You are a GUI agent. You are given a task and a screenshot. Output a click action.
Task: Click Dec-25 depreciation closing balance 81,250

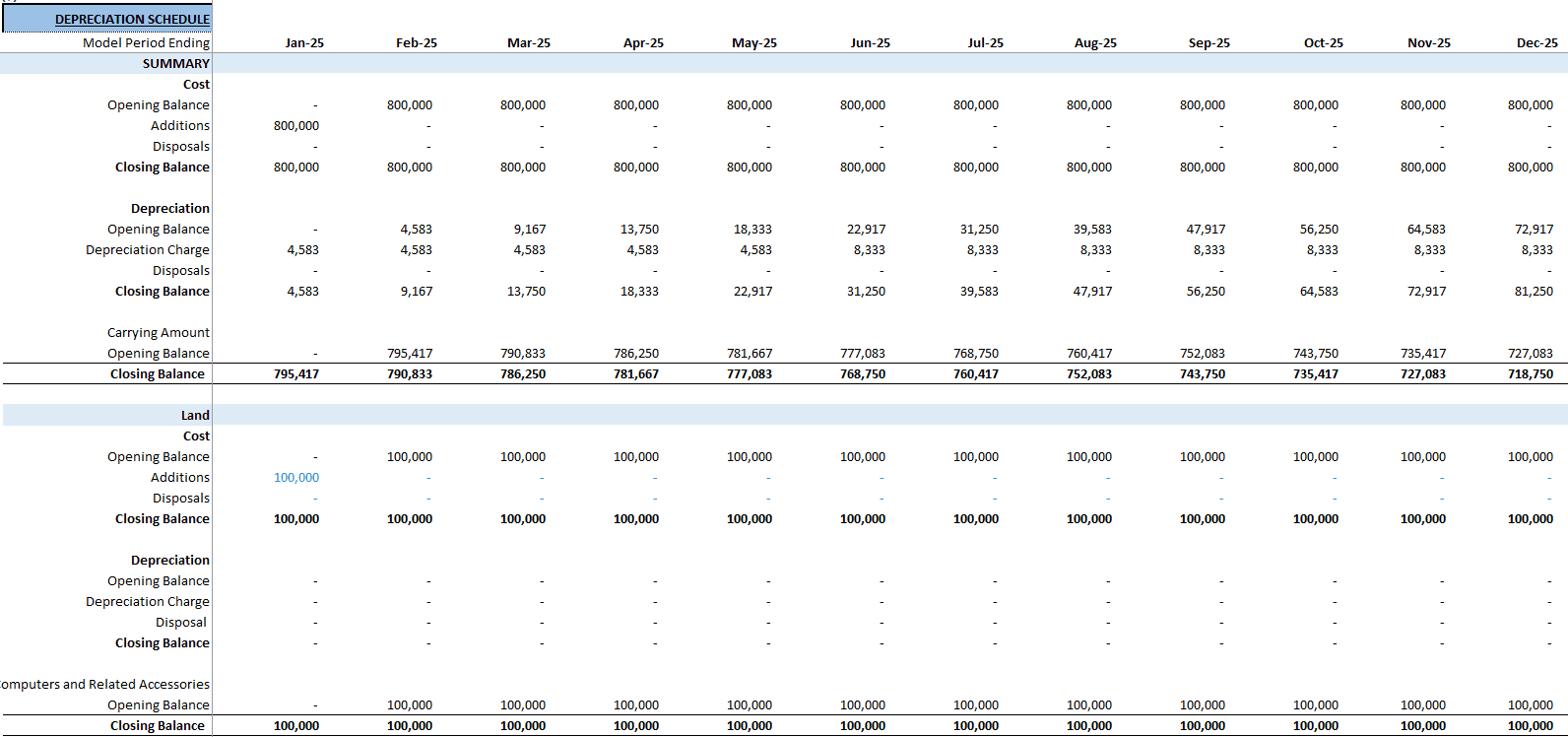point(1534,292)
